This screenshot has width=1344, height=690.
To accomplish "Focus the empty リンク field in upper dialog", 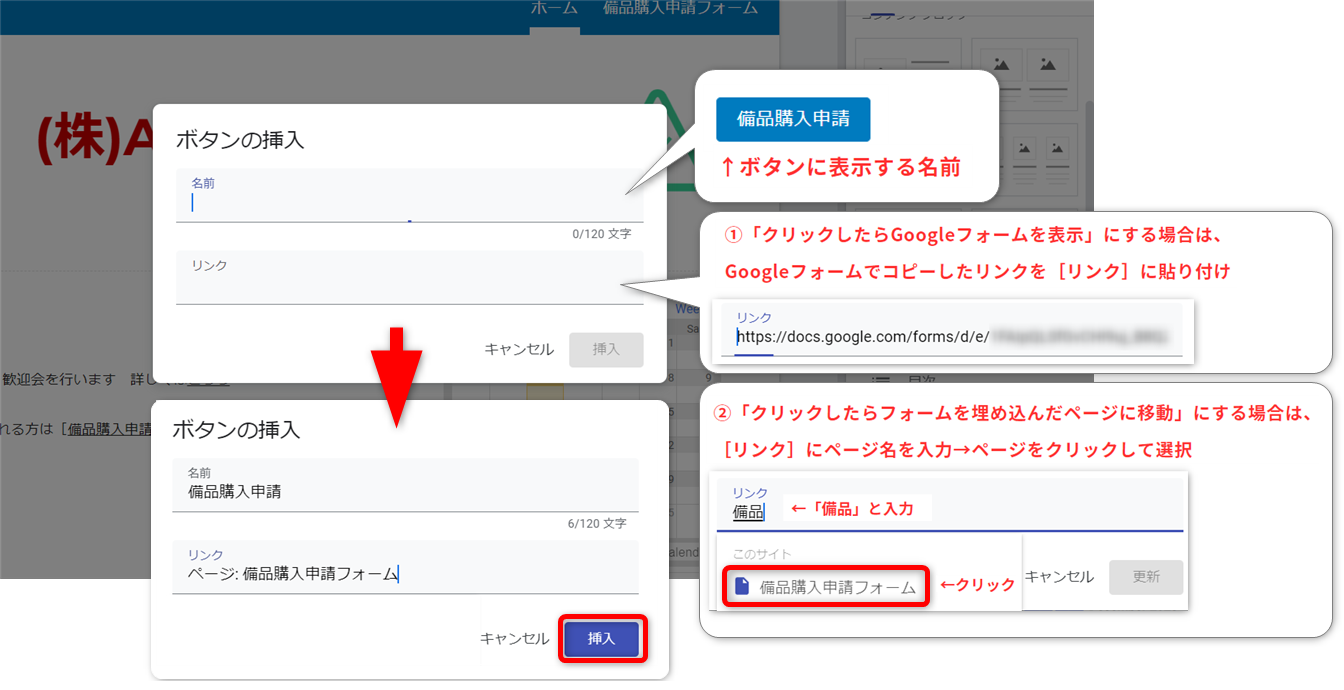I will pyautogui.click(x=409, y=287).
